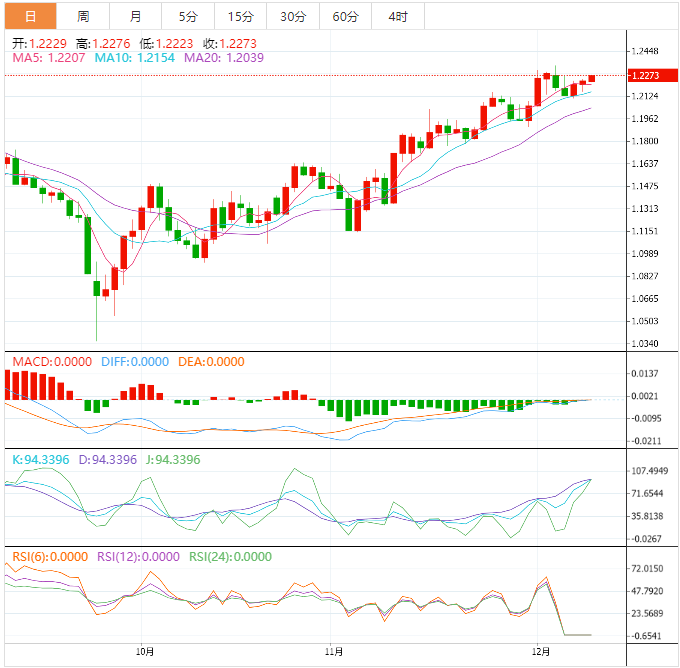The width and height of the screenshot is (680, 668).
Task: Open the 15分 timeframe tab
Action: point(240,16)
